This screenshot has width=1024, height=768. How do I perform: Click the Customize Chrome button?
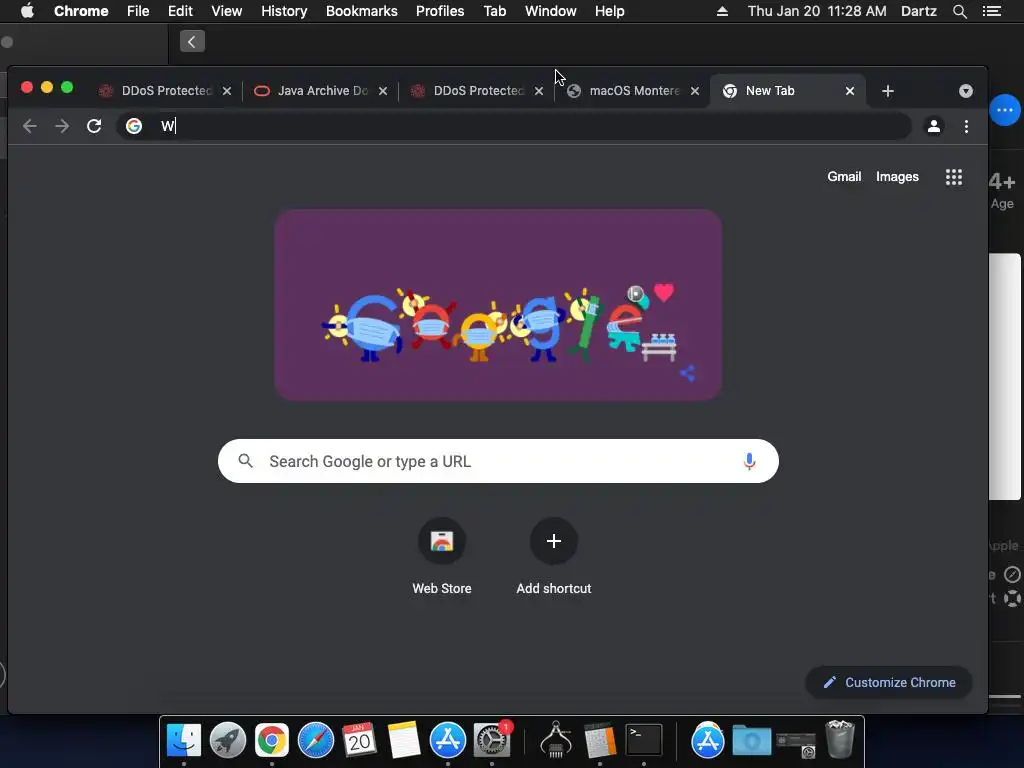pyautogui.click(x=889, y=682)
